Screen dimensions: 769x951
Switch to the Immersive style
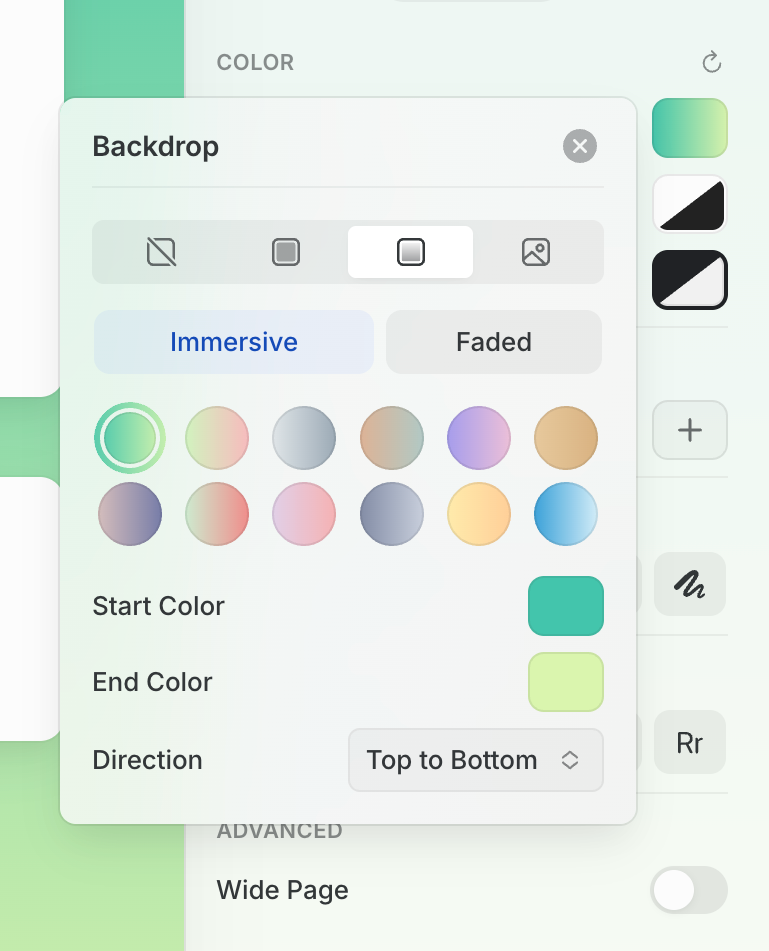click(234, 342)
